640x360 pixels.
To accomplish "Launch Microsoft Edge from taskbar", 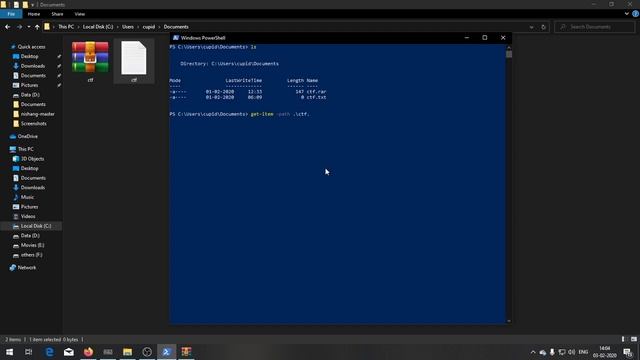I will coord(49,352).
